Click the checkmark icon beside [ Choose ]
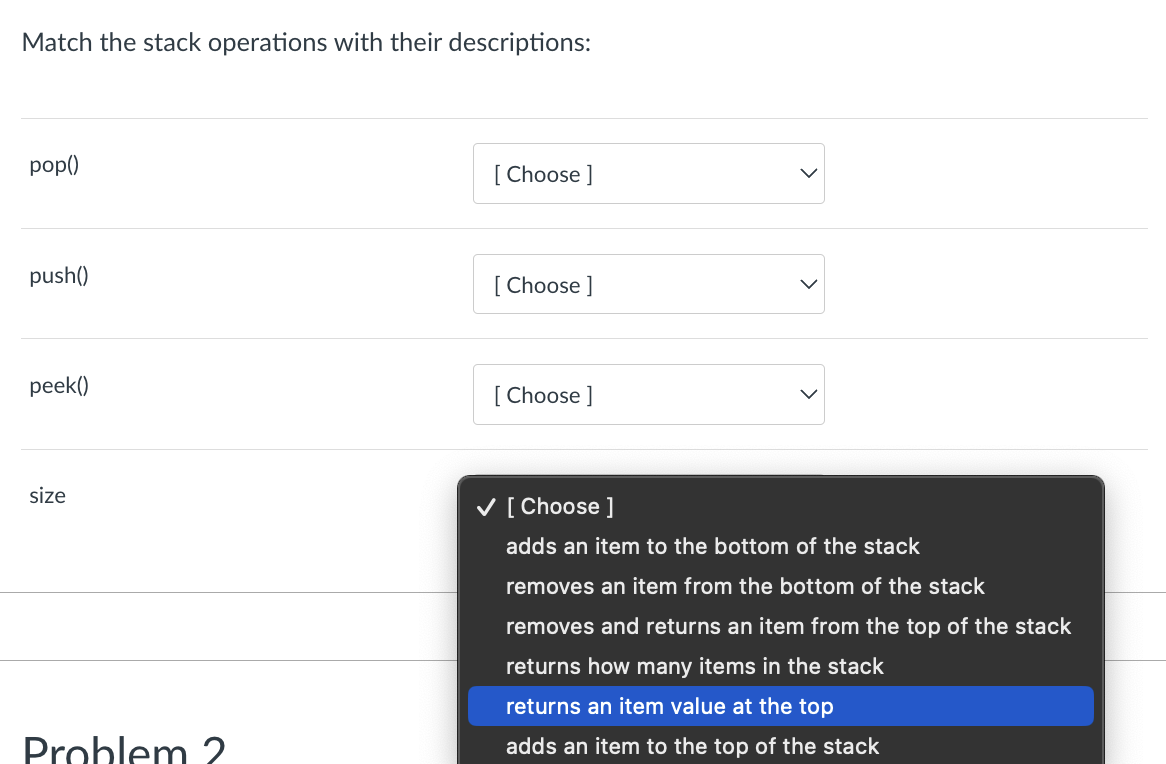Image resolution: width=1166 pixels, height=764 pixels. 485,507
